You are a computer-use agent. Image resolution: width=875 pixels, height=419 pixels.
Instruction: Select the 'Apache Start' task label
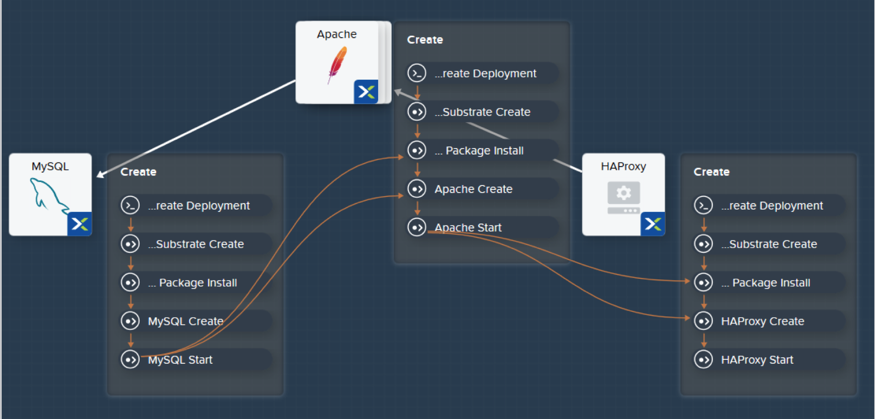[x=468, y=228]
